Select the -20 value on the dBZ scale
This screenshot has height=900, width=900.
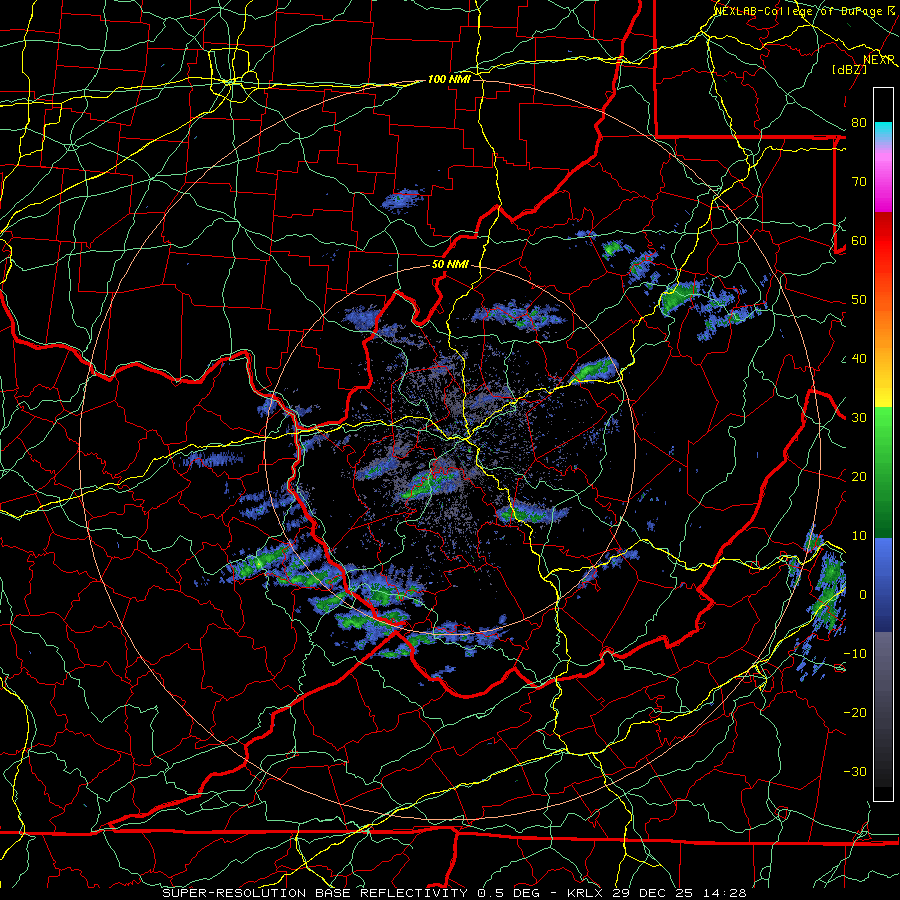855,713
